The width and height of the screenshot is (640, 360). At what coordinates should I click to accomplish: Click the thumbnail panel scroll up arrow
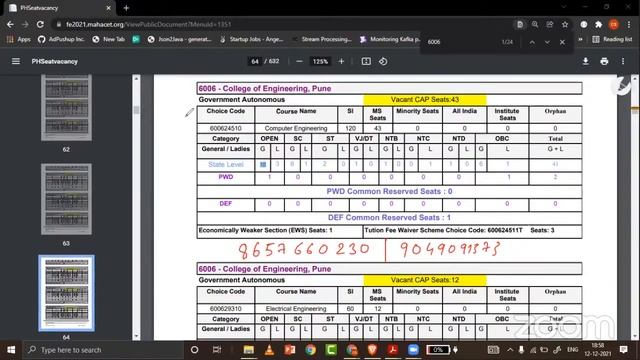(x=136, y=78)
